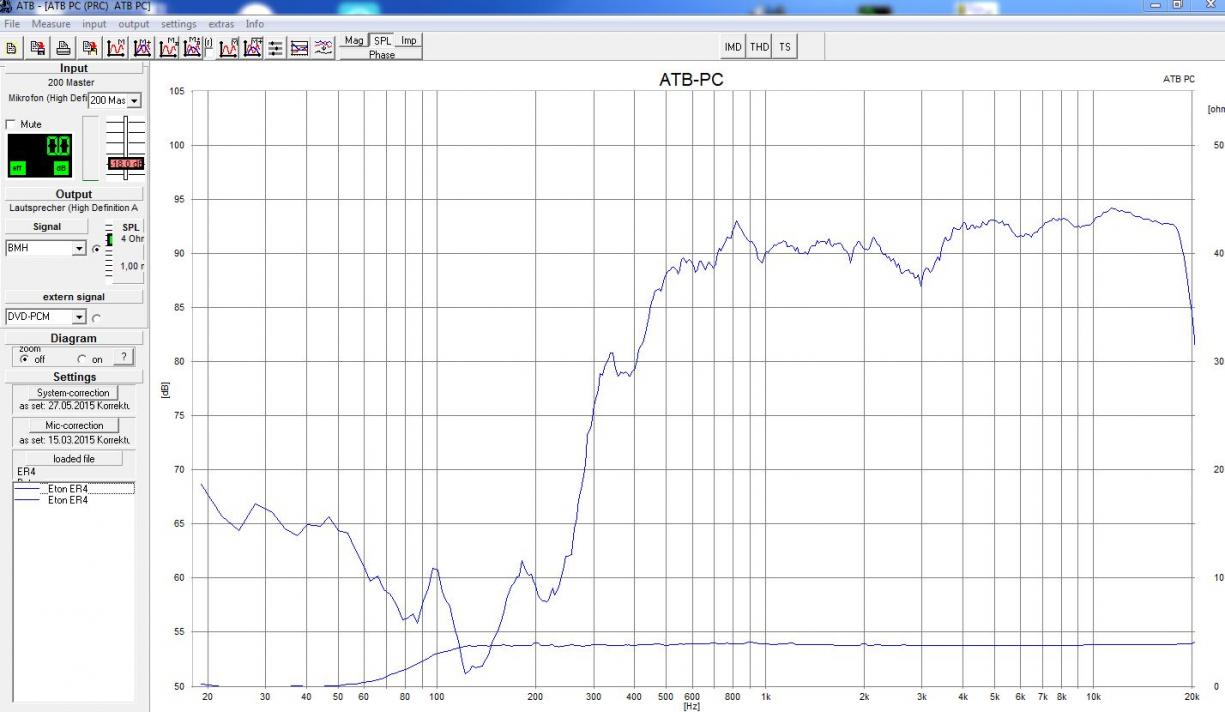Screen dimensions: 1225x712
Task: Click the new document toolbar icon
Action: [x=12, y=47]
